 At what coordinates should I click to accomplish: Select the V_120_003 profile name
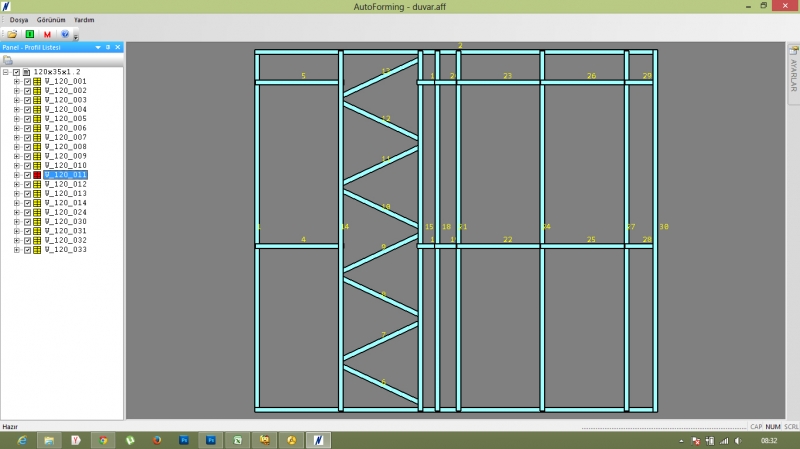(x=65, y=100)
